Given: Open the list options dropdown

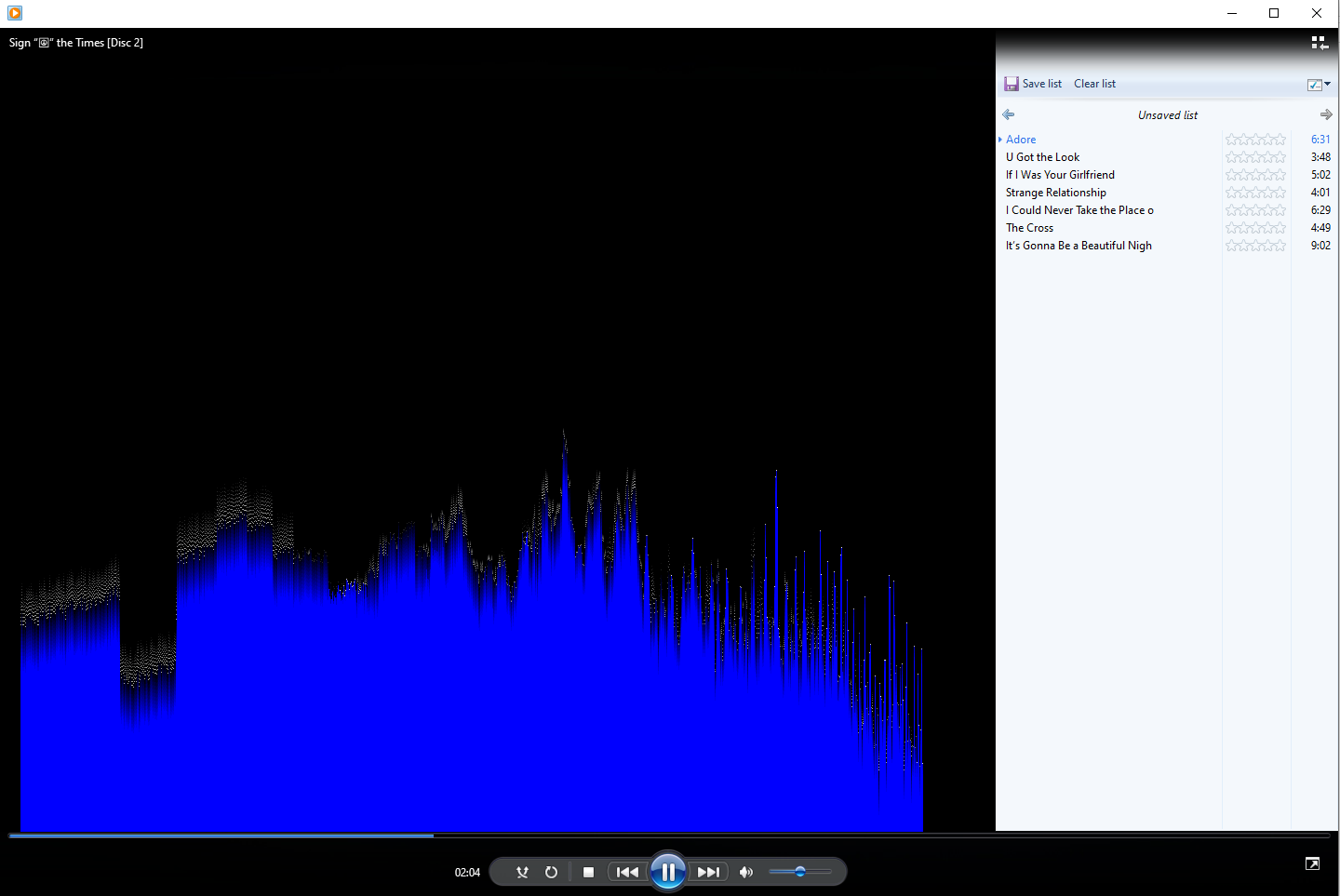Looking at the screenshot, I should point(1319,85).
